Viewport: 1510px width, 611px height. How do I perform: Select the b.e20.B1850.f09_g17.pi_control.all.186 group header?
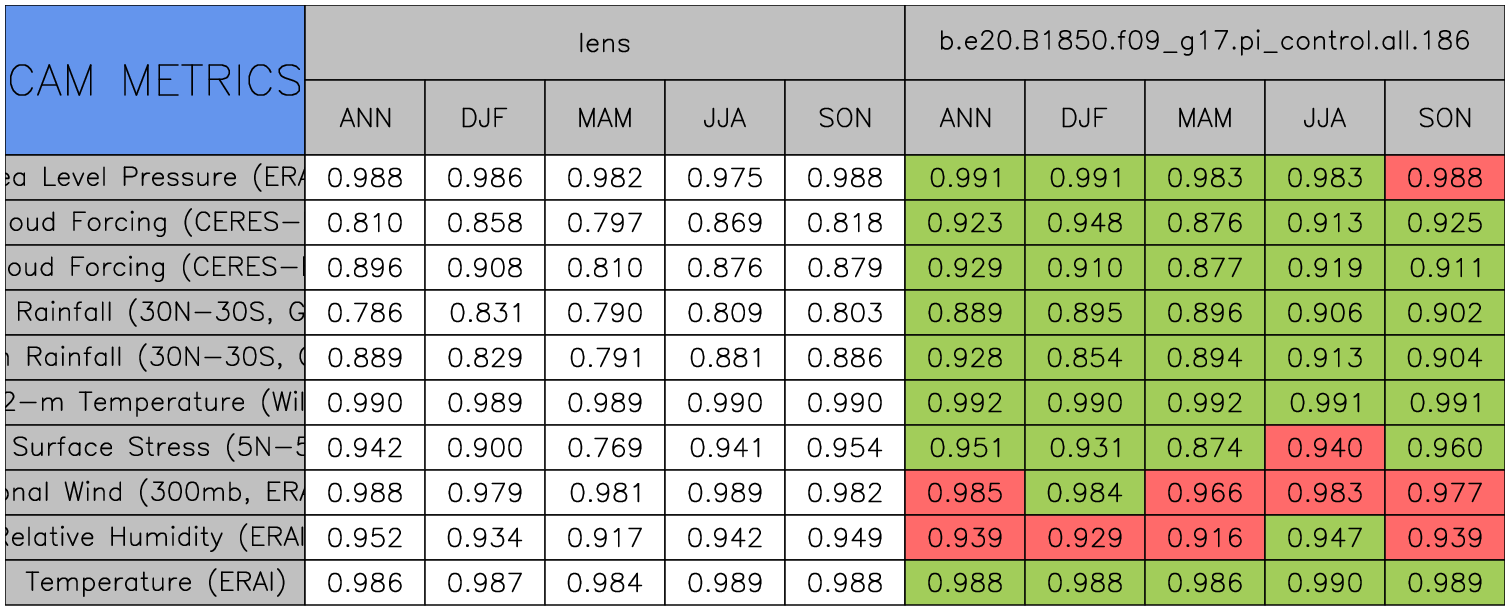tap(1204, 42)
